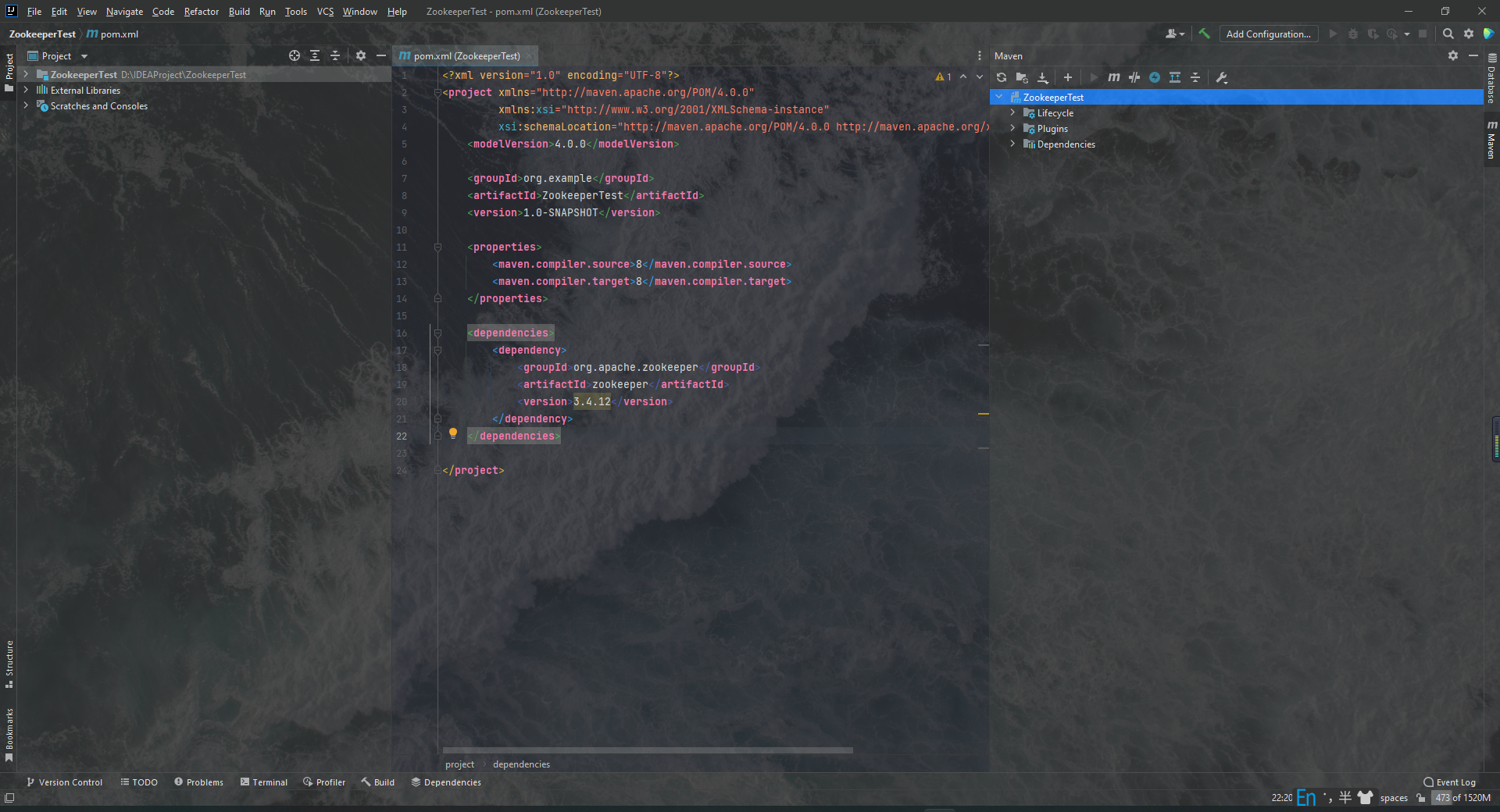Go to next highlighted error arrow
Viewport: 1500px width, 812px height.
point(980,77)
